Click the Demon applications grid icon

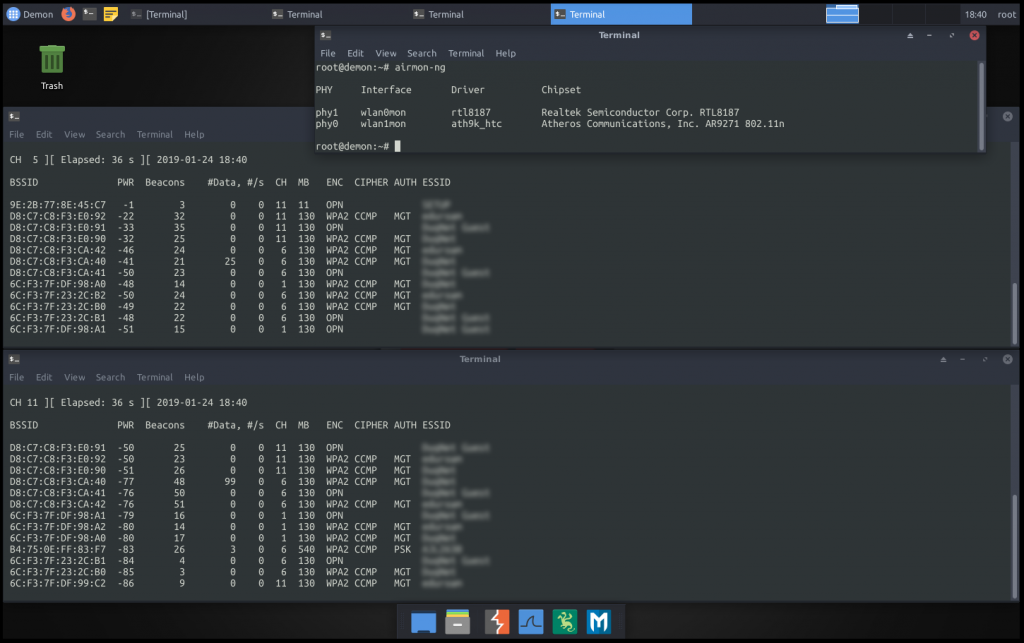click(x=12, y=14)
